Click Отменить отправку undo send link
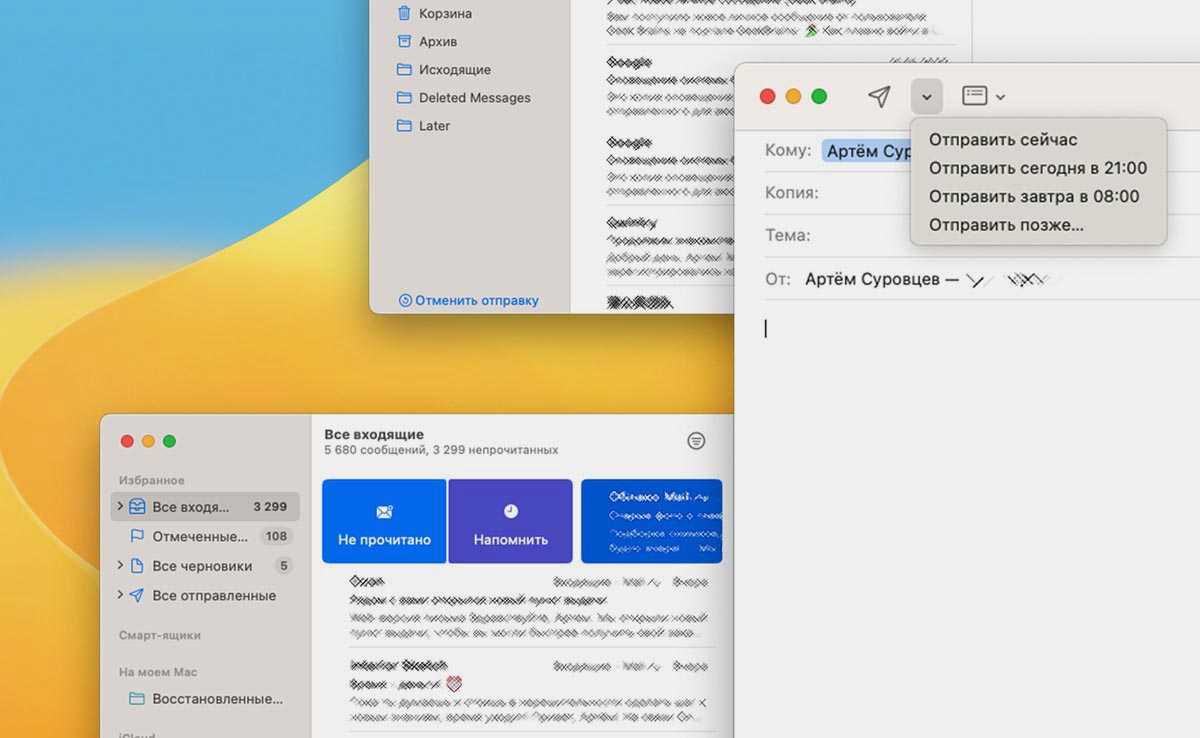The width and height of the screenshot is (1200, 738). pos(476,300)
